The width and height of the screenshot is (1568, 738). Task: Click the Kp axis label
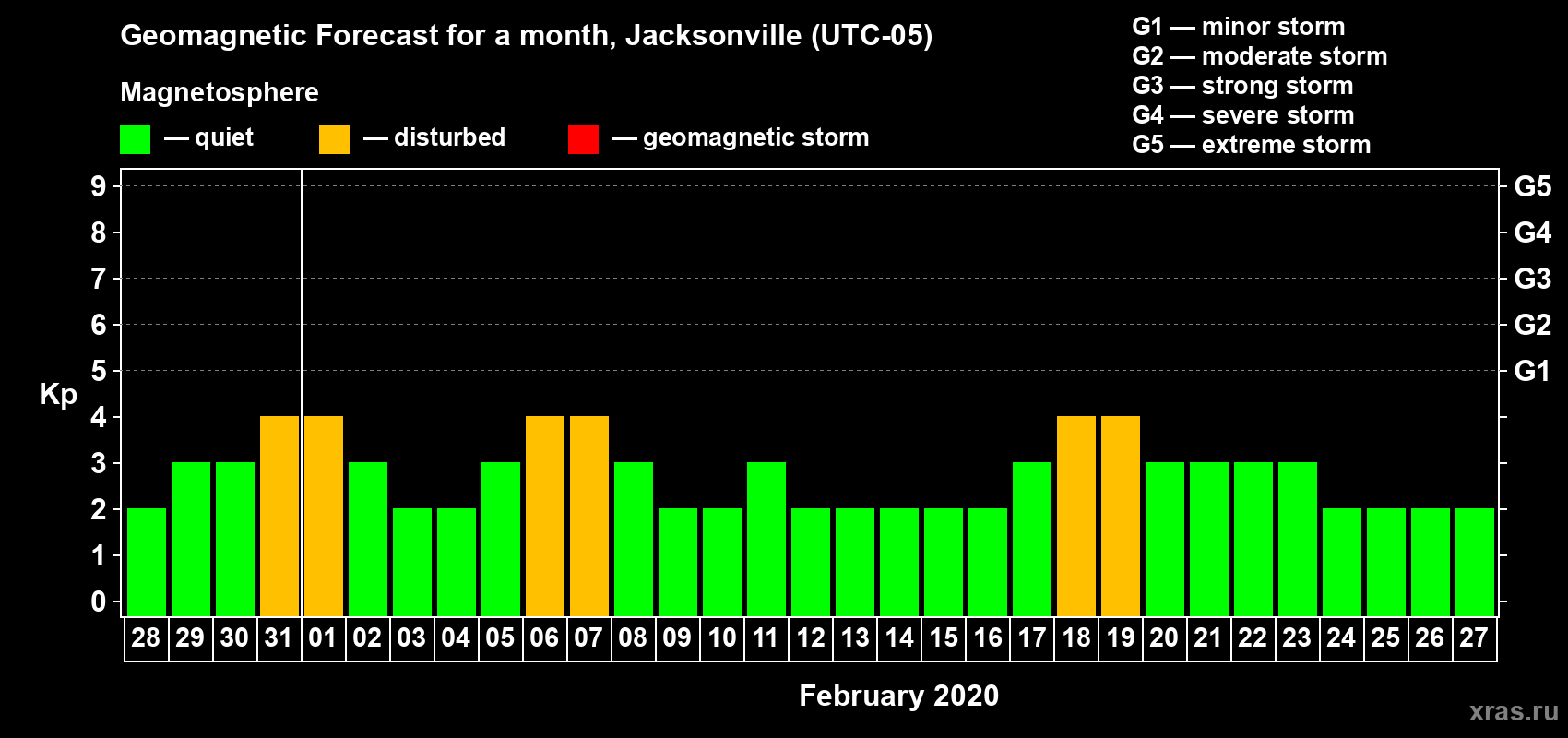[x=58, y=395]
